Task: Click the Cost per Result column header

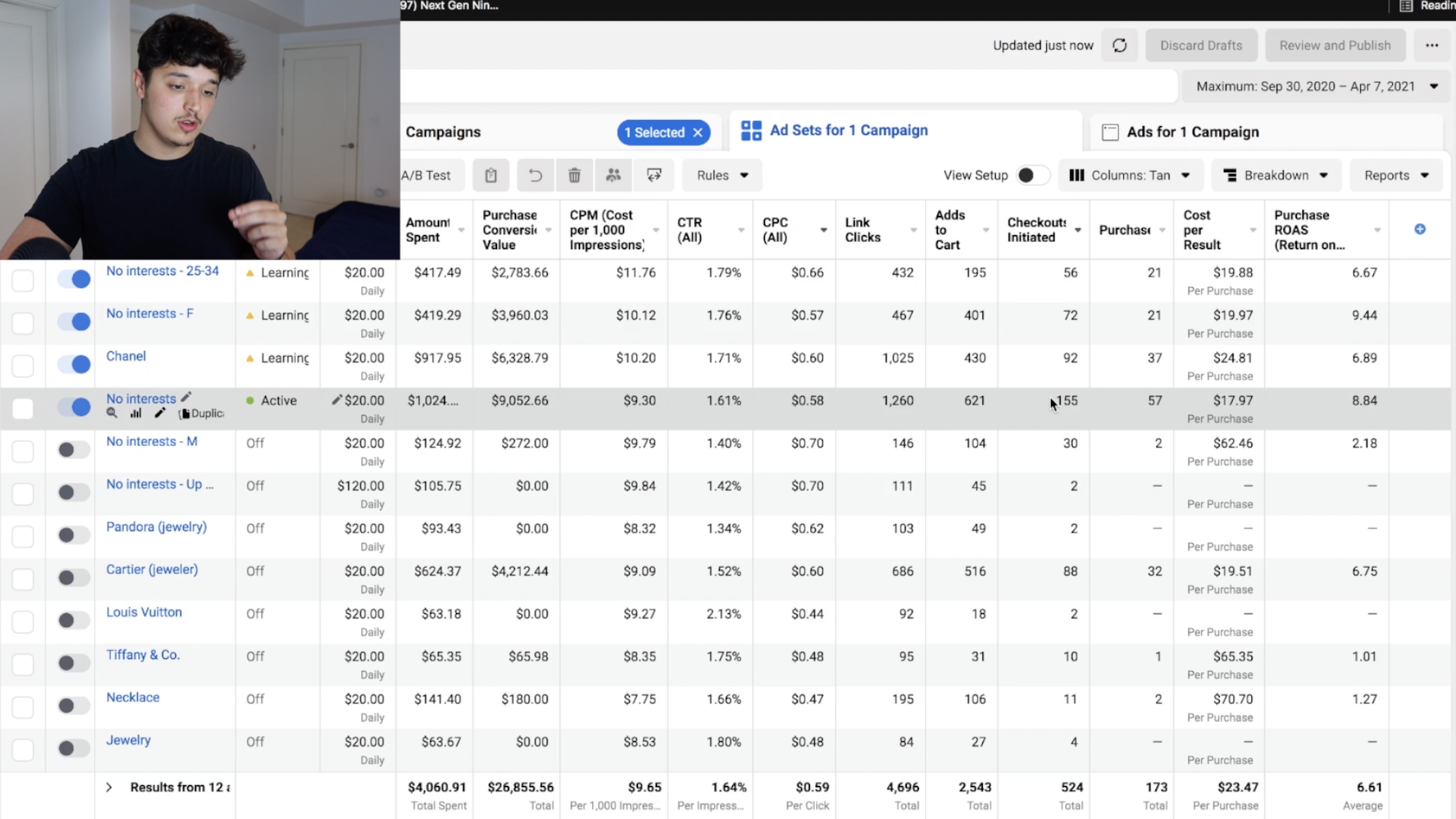Action: tap(1219, 230)
